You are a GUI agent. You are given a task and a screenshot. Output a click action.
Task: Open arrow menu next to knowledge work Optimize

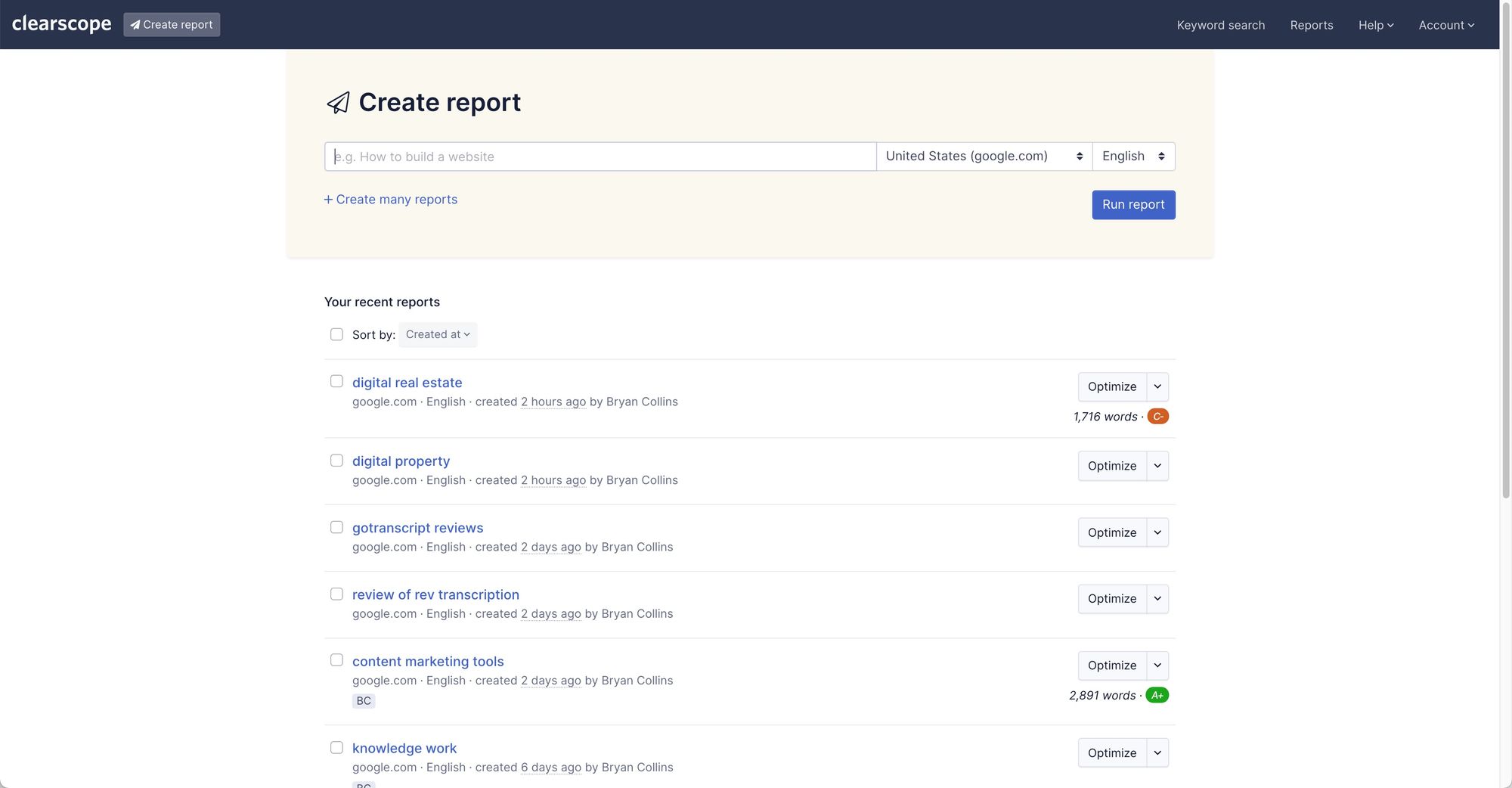click(1157, 753)
